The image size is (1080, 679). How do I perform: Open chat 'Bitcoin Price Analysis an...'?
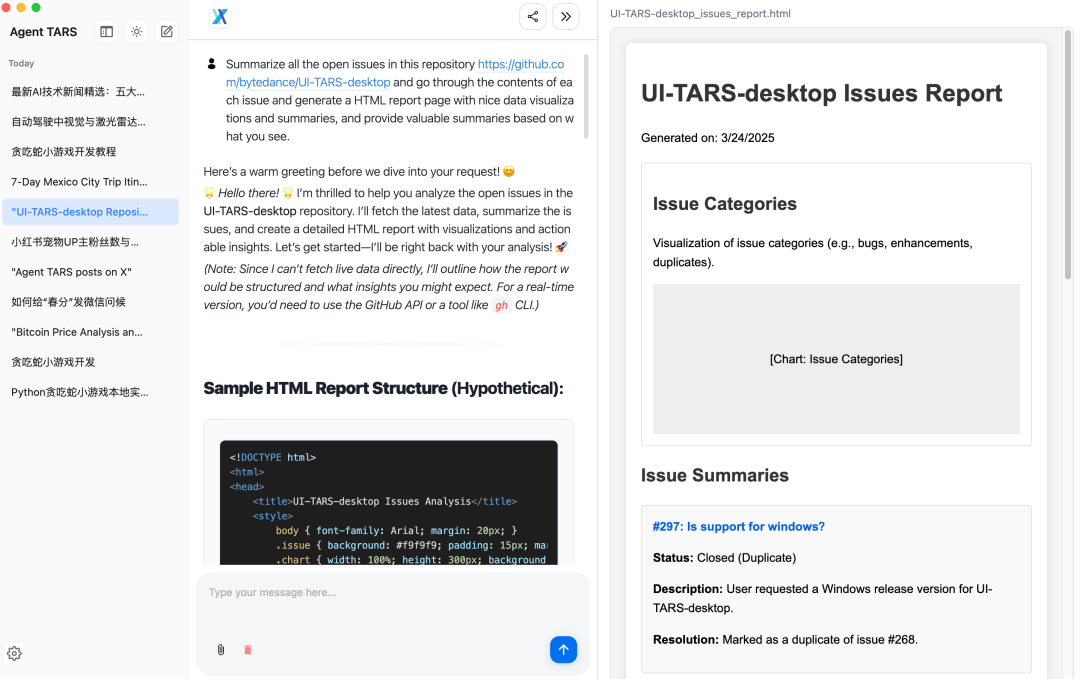(x=90, y=332)
